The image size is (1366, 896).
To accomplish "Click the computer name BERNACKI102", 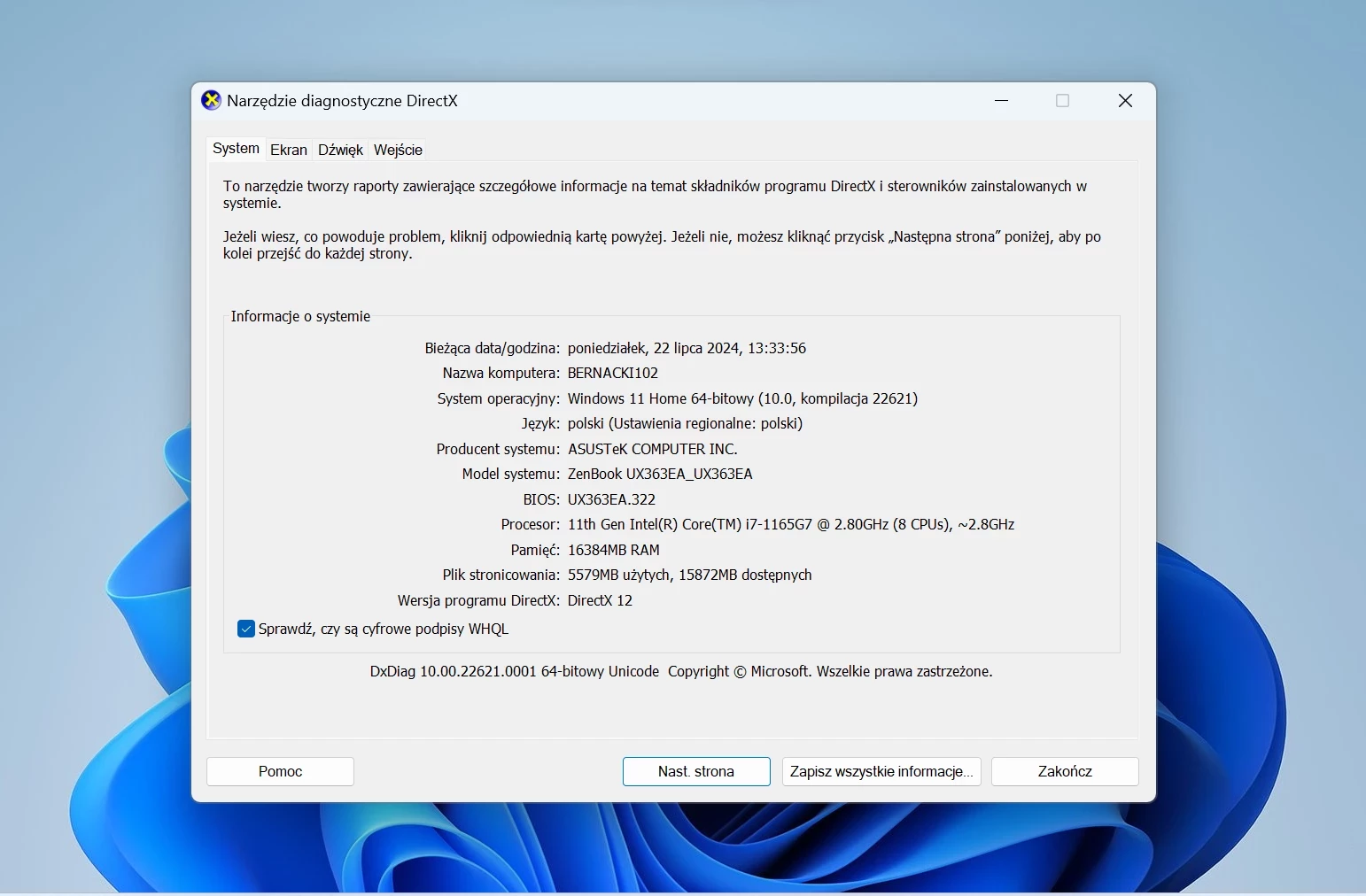I will (613, 373).
